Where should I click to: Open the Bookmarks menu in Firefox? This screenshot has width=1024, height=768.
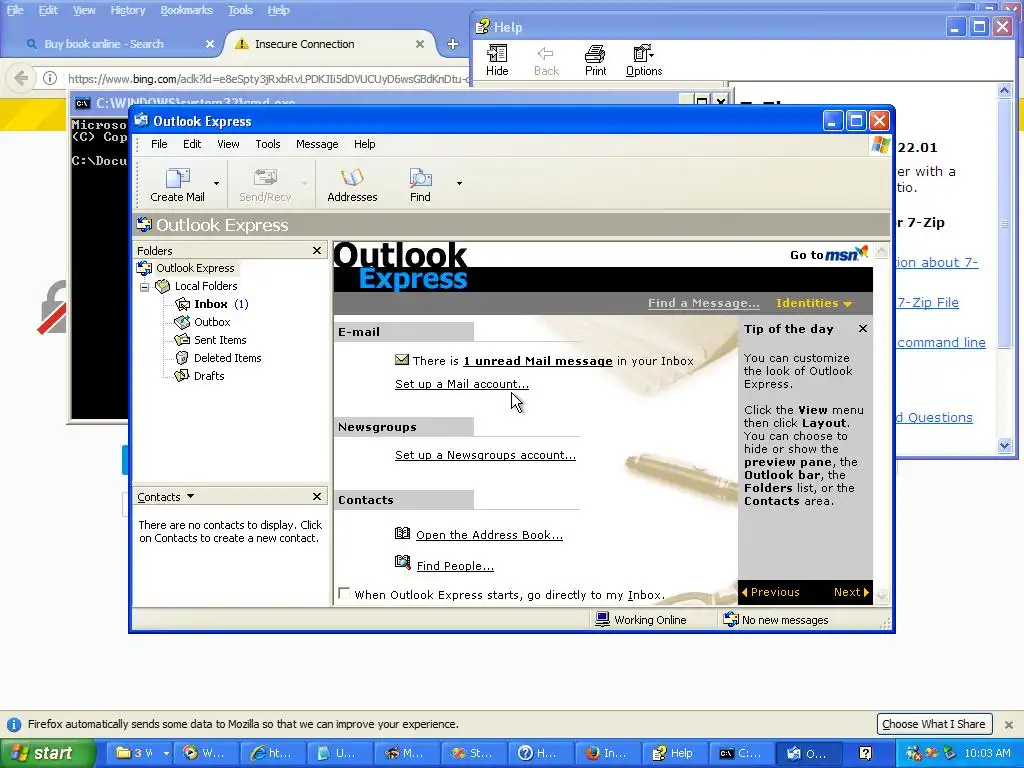[x=186, y=10]
